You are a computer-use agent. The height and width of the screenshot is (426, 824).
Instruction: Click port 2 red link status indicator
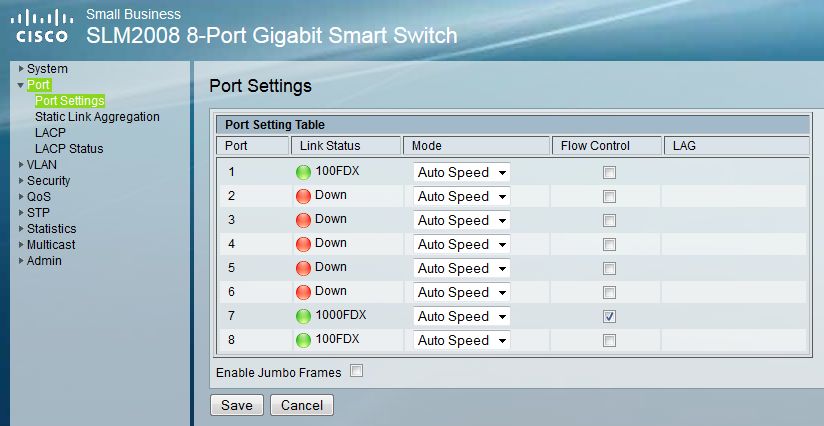click(303, 196)
